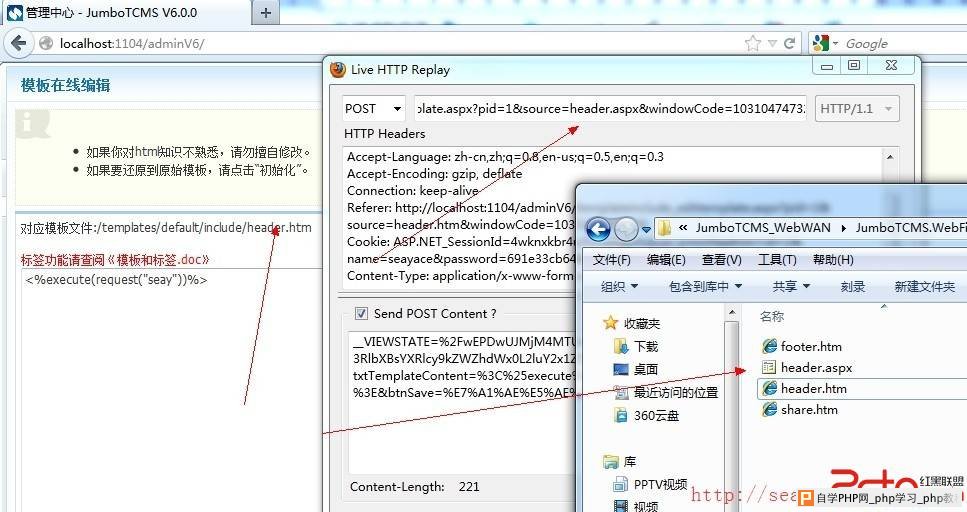Viewport: 967px width, 512px height.
Task: Click Explorer forward navigation button
Action: 627,229
